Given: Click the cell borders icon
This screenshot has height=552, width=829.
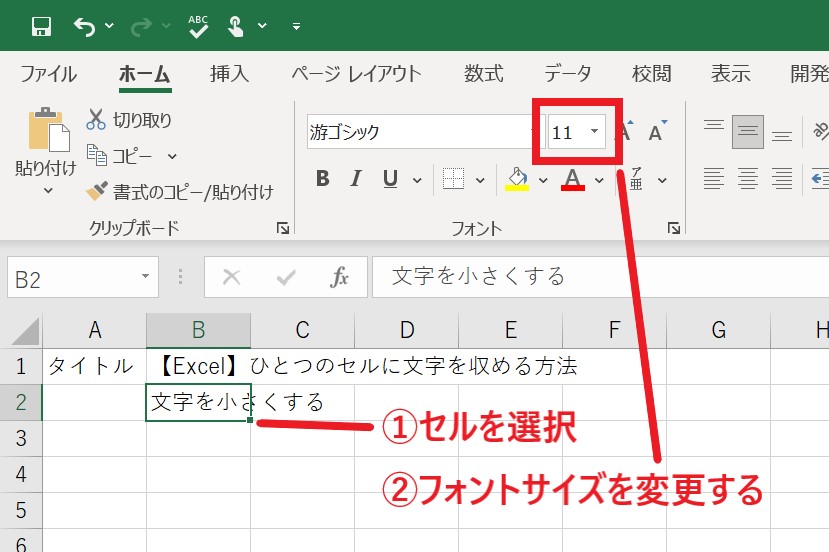Looking at the screenshot, I should [454, 179].
